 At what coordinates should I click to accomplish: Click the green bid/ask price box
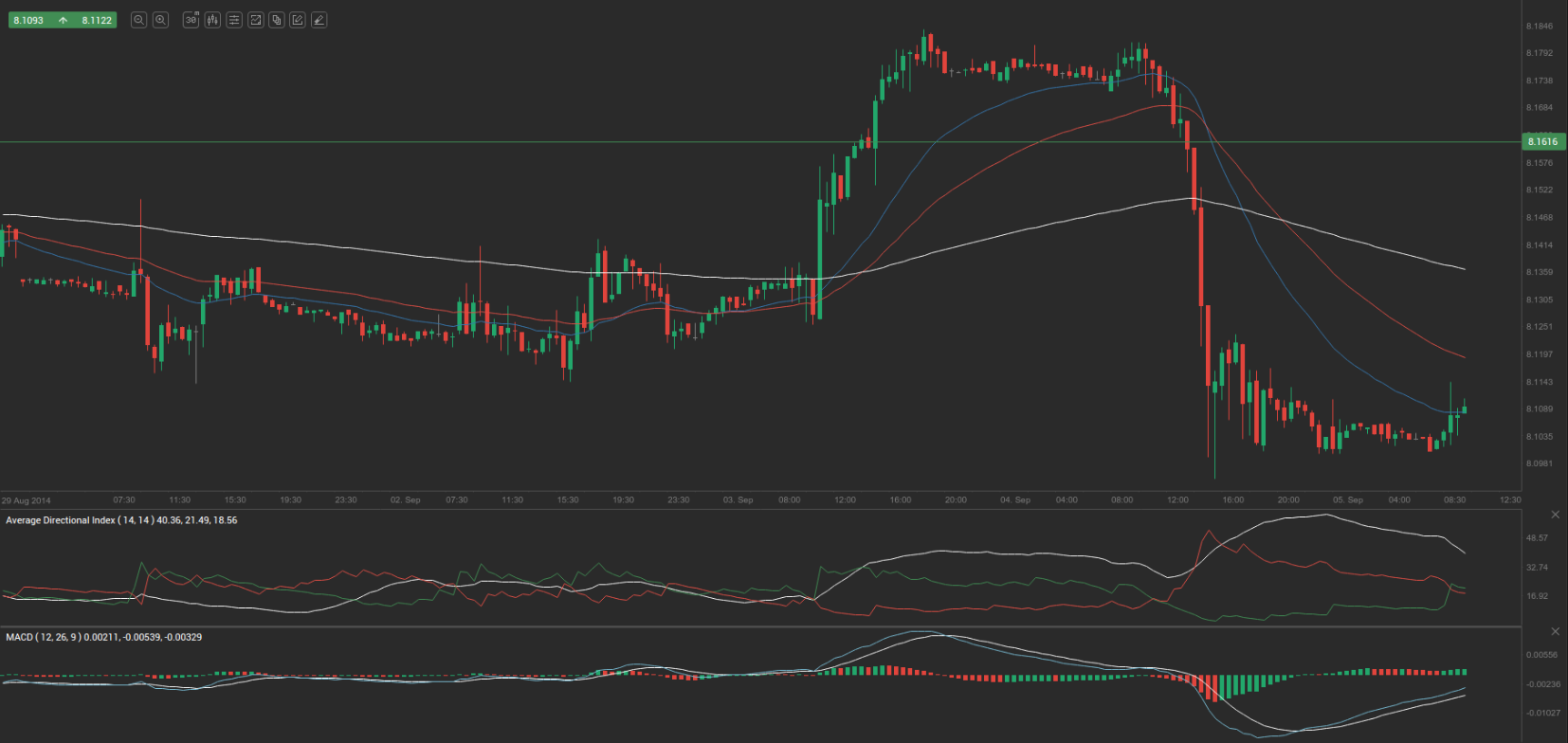click(x=63, y=20)
